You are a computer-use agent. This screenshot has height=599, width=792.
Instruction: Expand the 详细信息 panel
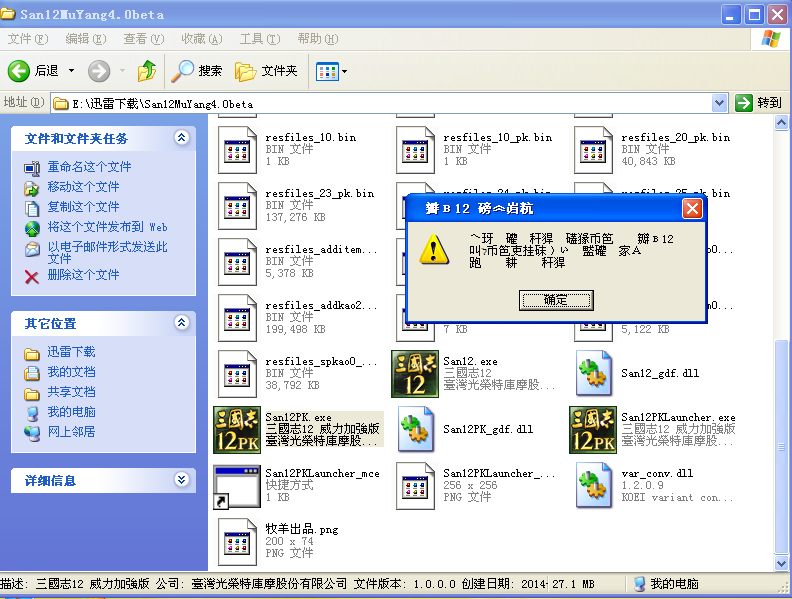pos(181,479)
